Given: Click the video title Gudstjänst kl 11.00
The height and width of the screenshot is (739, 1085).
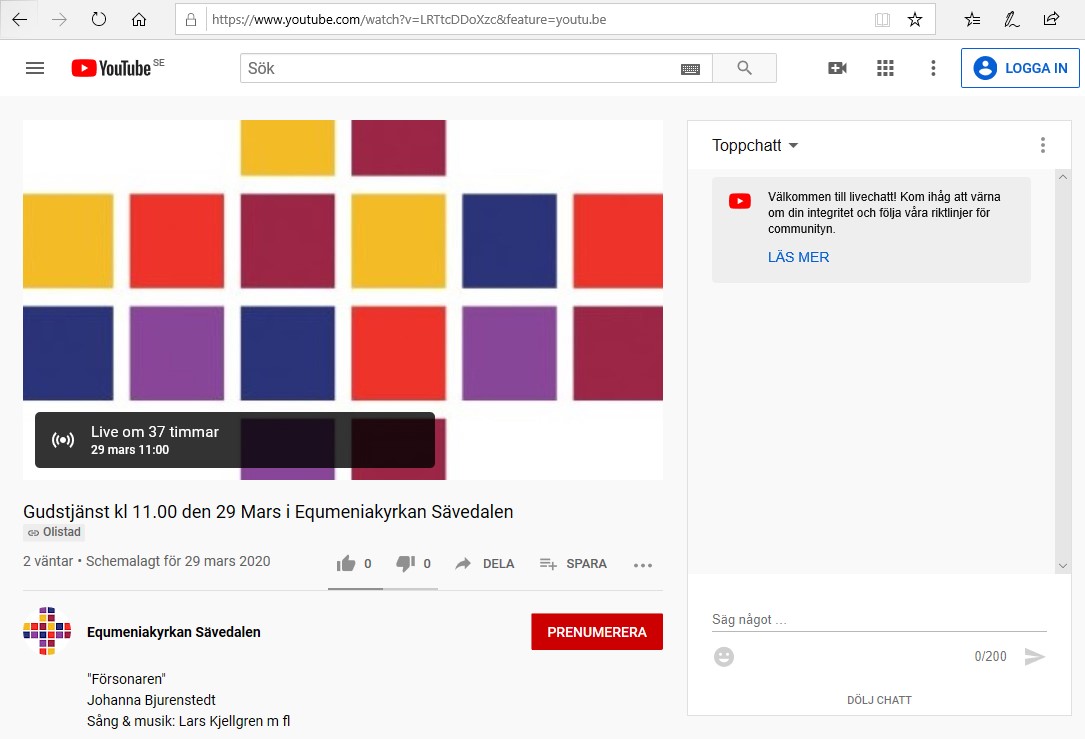Looking at the screenshot, I should (268, 511).
